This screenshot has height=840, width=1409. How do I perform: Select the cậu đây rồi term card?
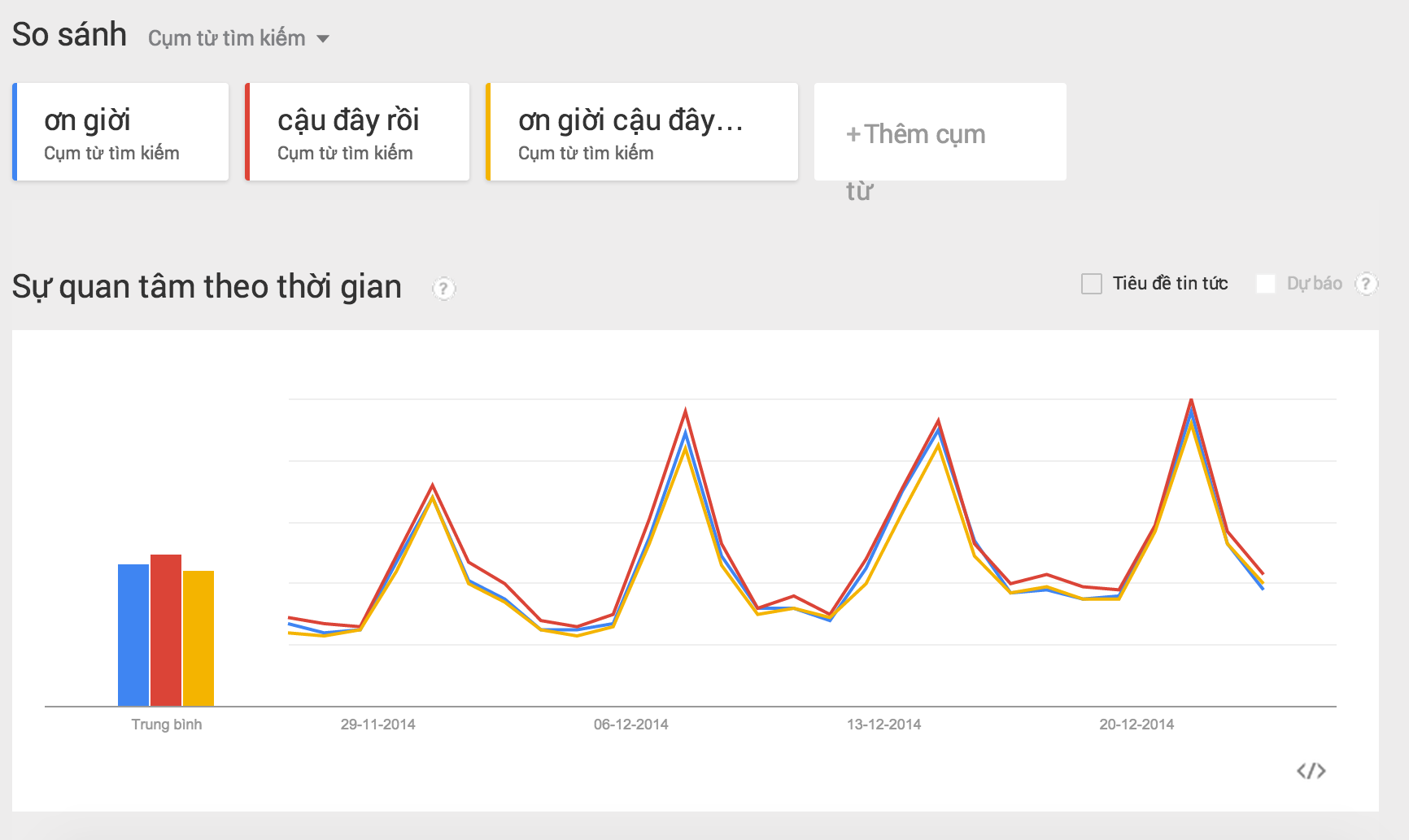357,132
